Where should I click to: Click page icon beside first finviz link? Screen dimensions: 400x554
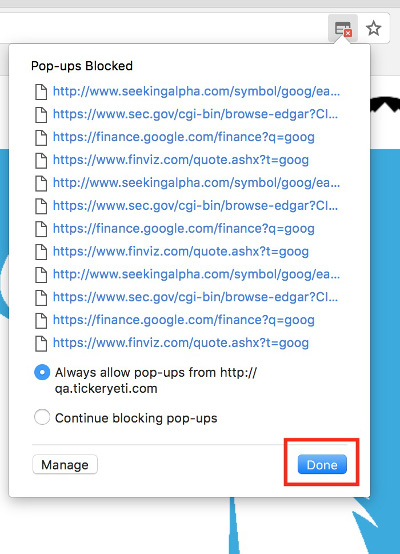point(41,160)
